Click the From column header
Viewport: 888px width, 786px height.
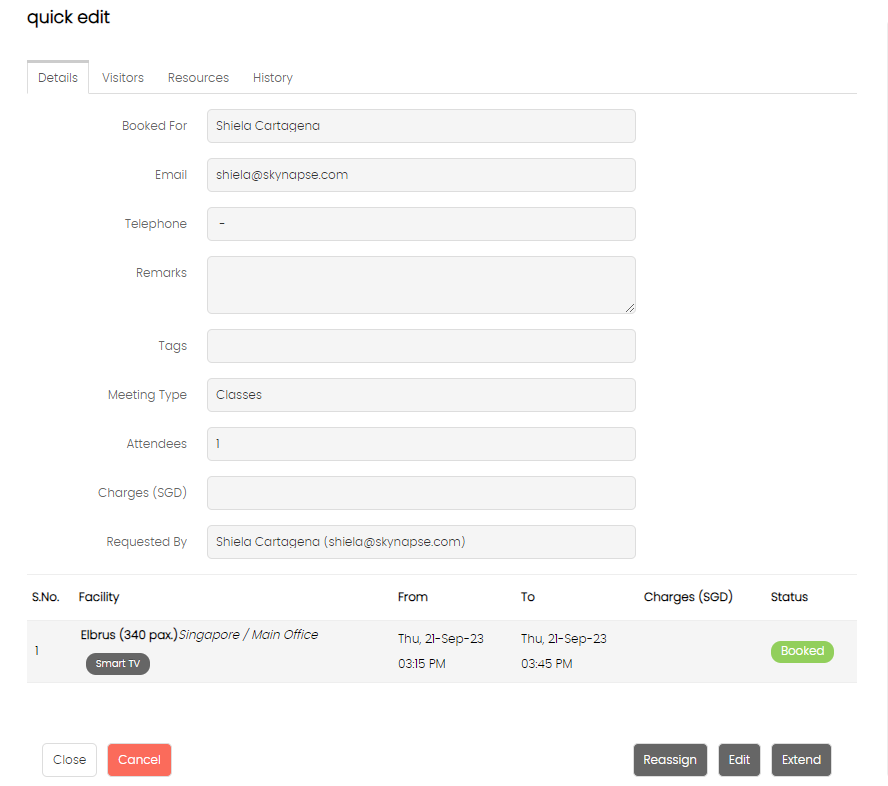(x=412, y=597)
